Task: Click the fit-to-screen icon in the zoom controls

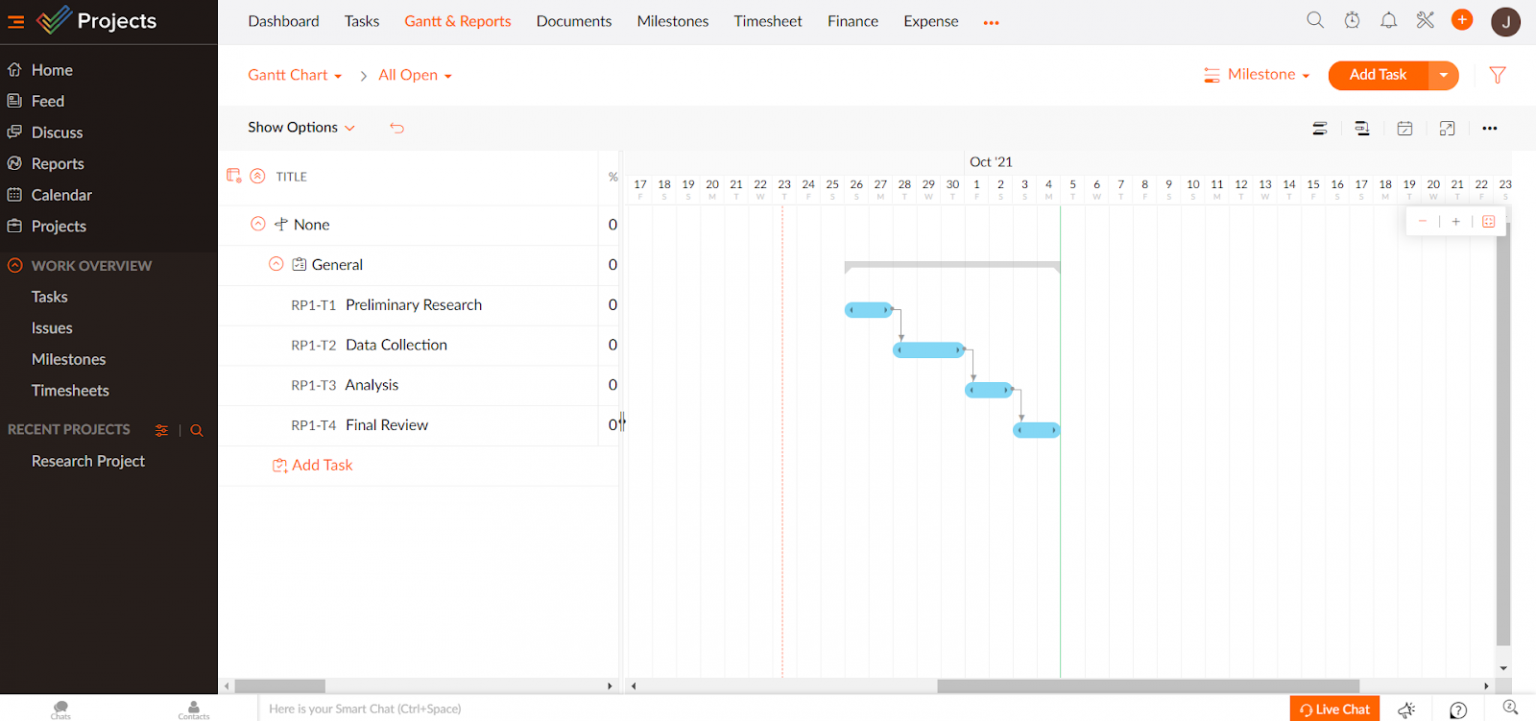Action: 1489,221
